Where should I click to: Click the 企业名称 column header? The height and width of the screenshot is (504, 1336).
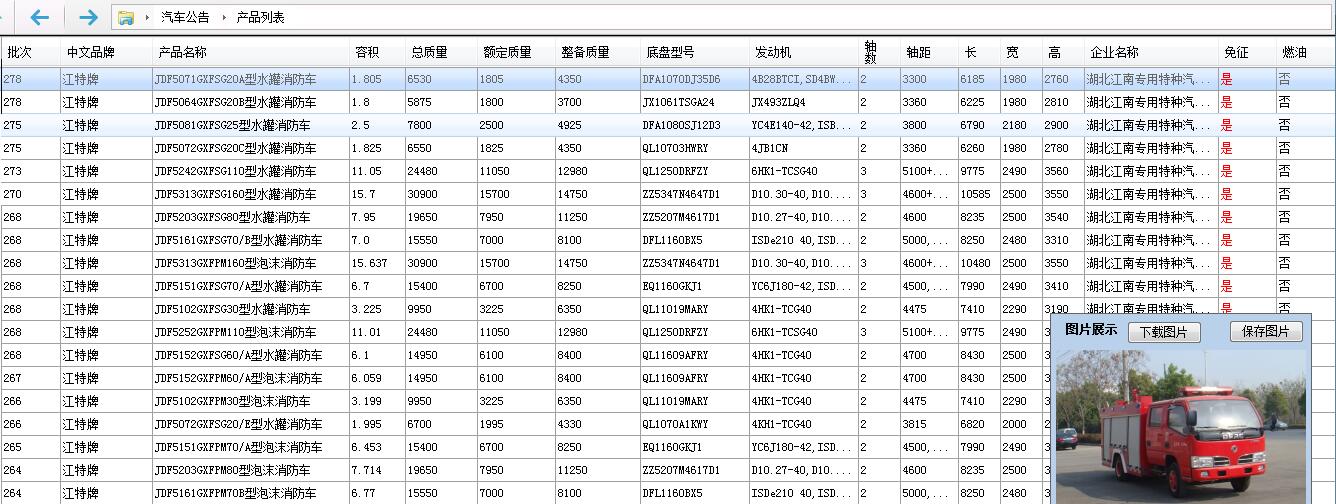(x=1114, y=53)
